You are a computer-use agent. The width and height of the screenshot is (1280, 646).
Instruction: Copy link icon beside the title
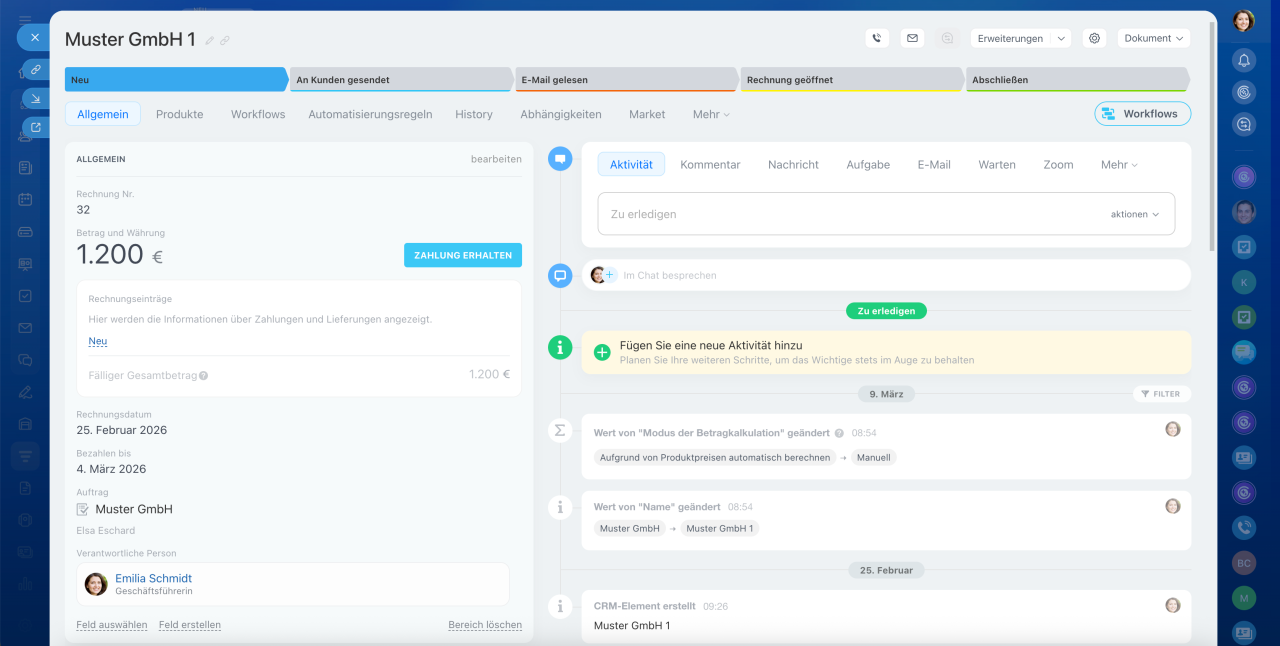tap(225, 41)
